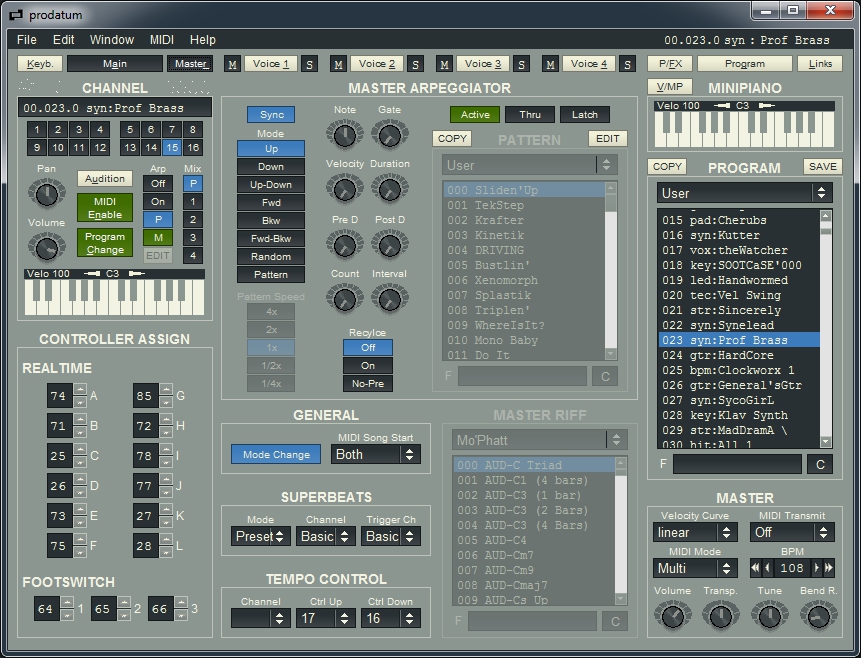Switch to the P/FX tab

[x=670, y=64]
